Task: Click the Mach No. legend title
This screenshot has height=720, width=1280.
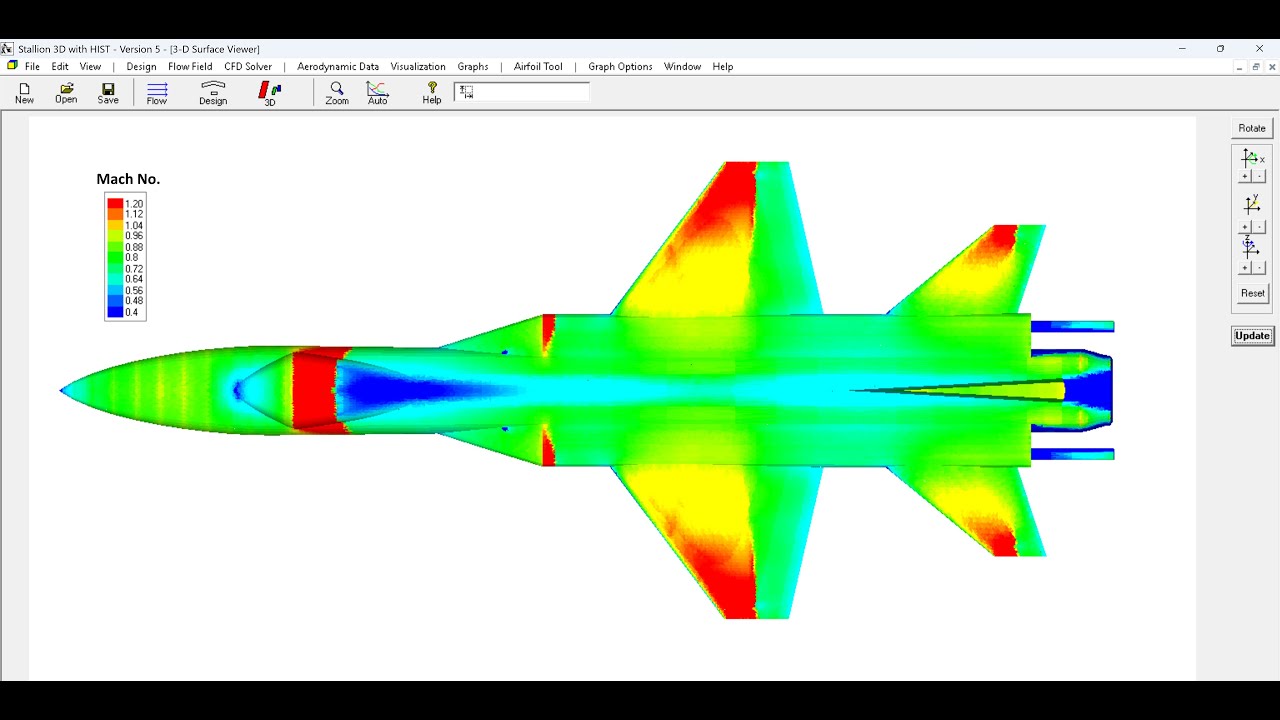Action: tap(128, 179)
